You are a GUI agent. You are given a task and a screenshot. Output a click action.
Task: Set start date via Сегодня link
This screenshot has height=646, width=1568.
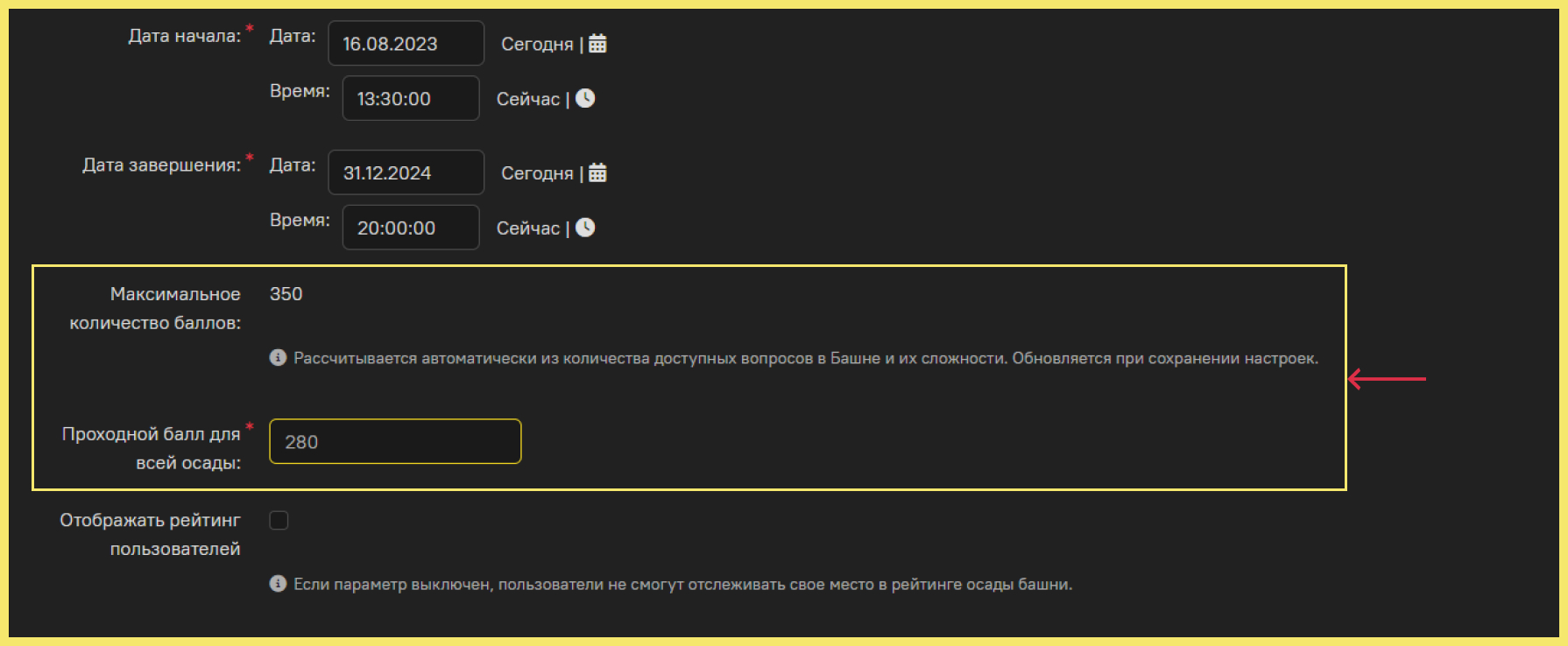point(537,44)
